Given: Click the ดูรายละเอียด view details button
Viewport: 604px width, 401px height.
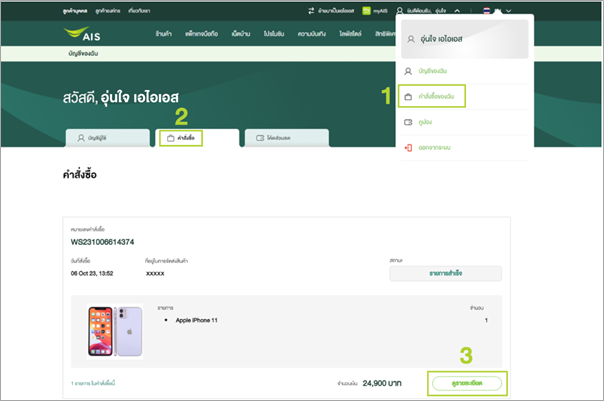Looking at the screenshot, I should pos(467,383).
